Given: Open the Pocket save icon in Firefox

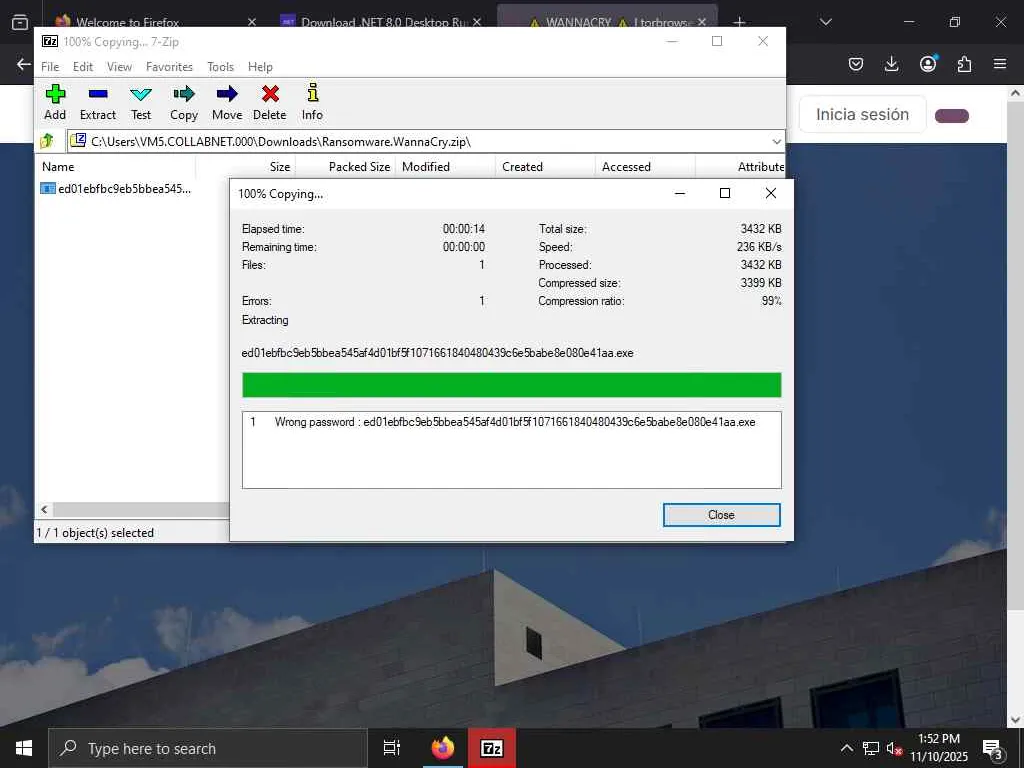Looking at the screenshot, I should tap(856, 64).
